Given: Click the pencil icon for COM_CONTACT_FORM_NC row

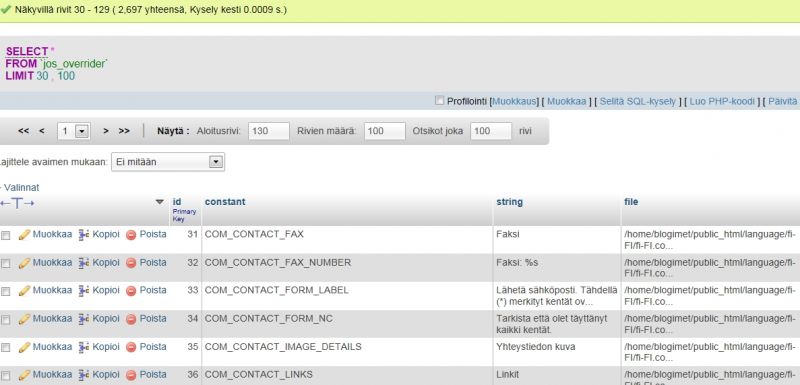Looking at the screenshot, I should 24,319.
